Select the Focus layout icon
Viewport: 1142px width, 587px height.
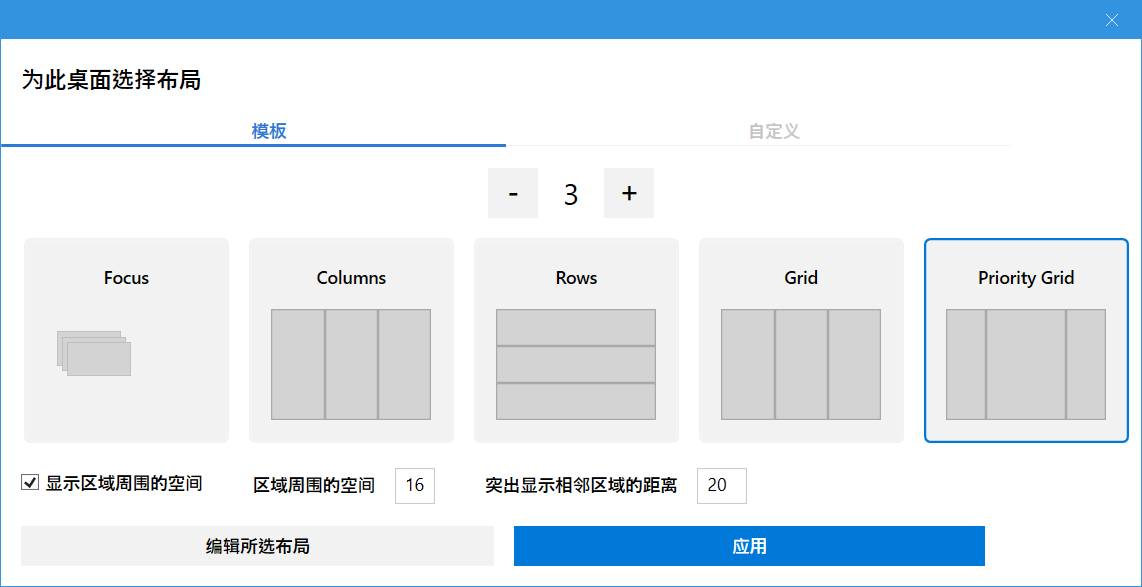coord(94,353)
